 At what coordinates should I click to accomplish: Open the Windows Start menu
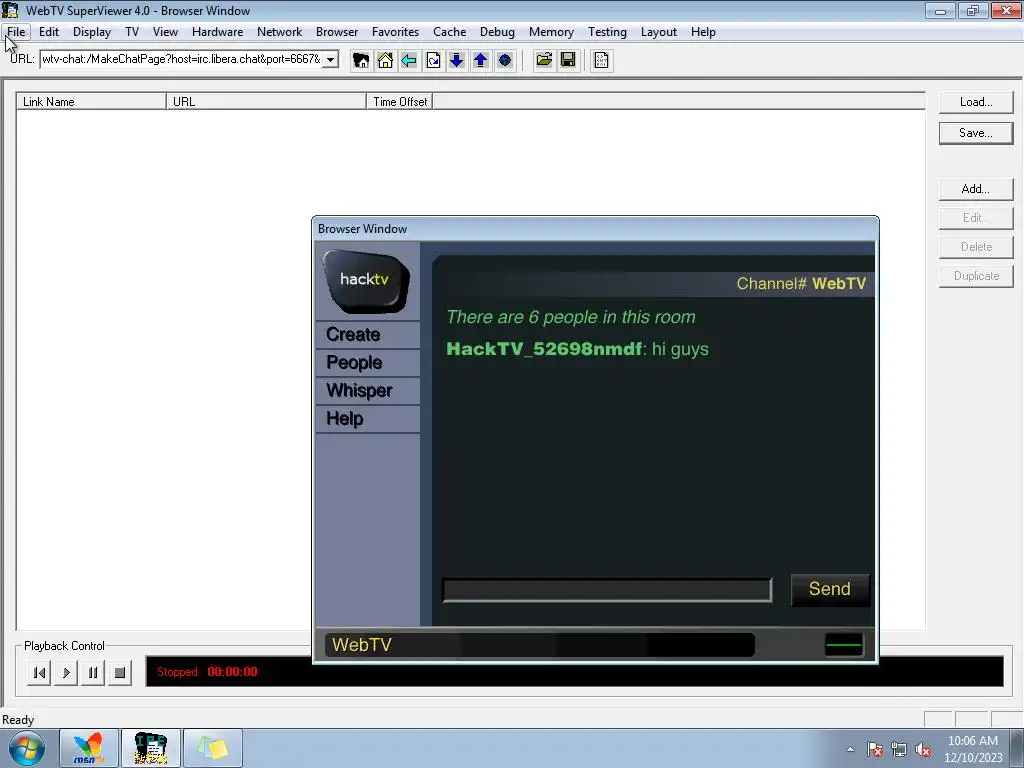[x=26, y=748]
